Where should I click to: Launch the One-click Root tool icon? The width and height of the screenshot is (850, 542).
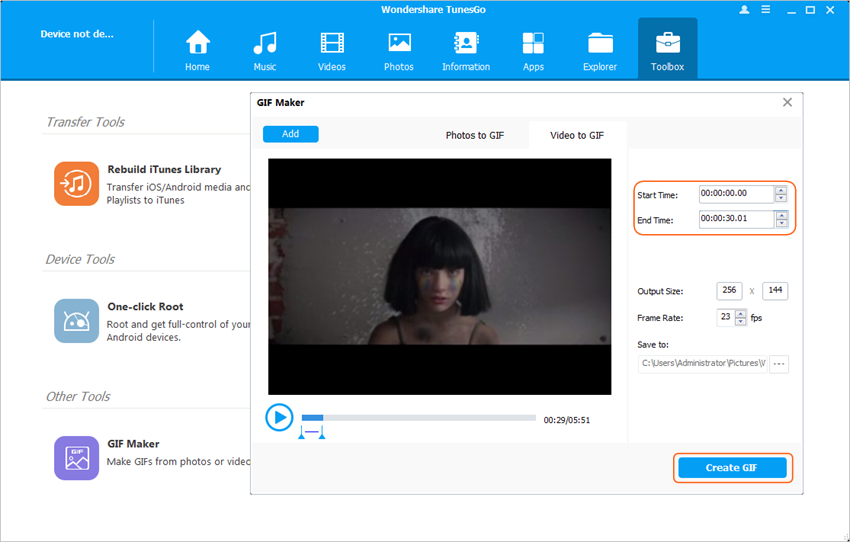pyautogui.click(x=76, y=321)
